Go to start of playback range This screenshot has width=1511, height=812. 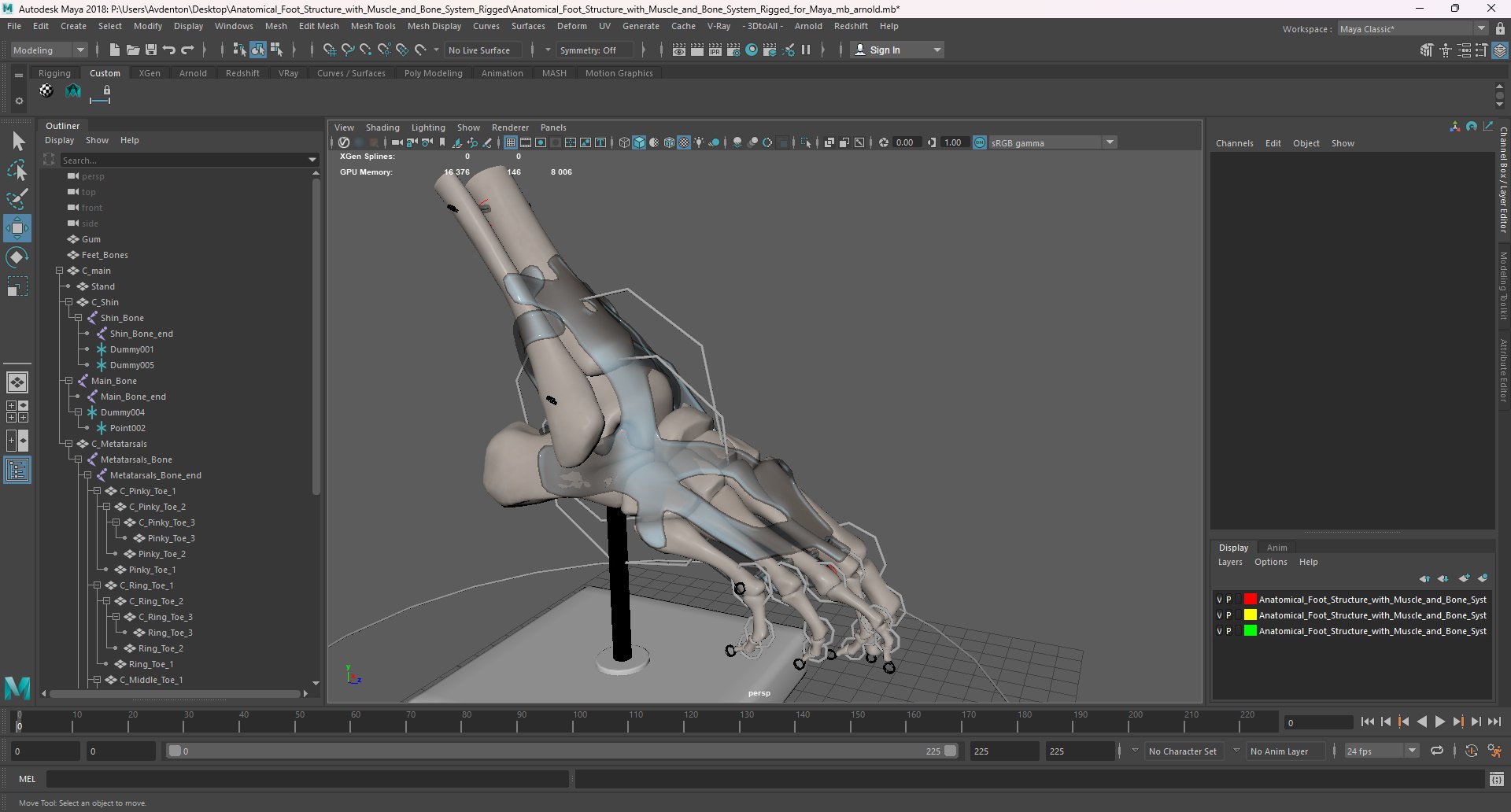tap(1368, 722)
